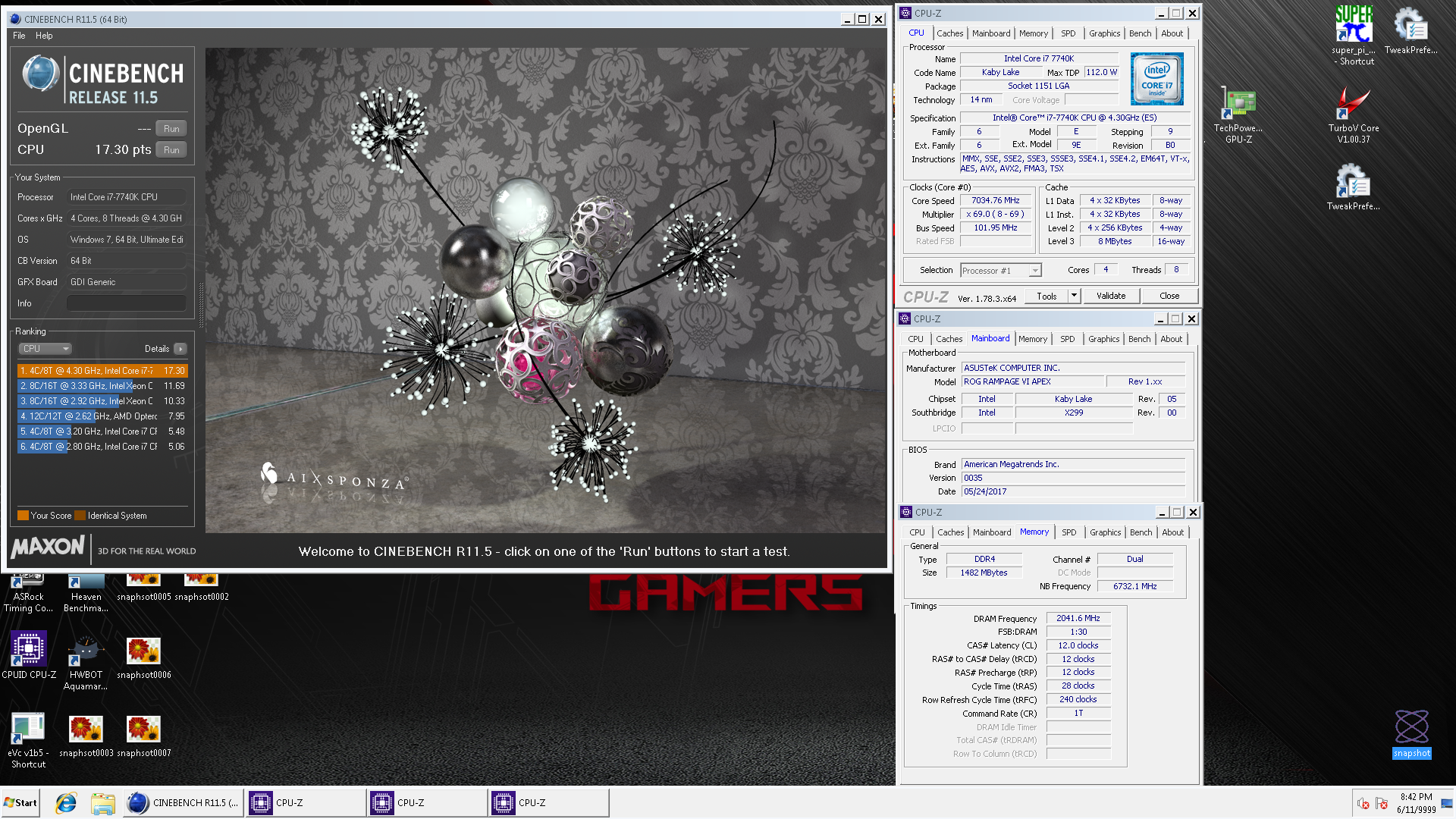The width and height of the screenshot is (1456, 819).
Task: Open the File menu in Cinebench
Action: (19, 36)
